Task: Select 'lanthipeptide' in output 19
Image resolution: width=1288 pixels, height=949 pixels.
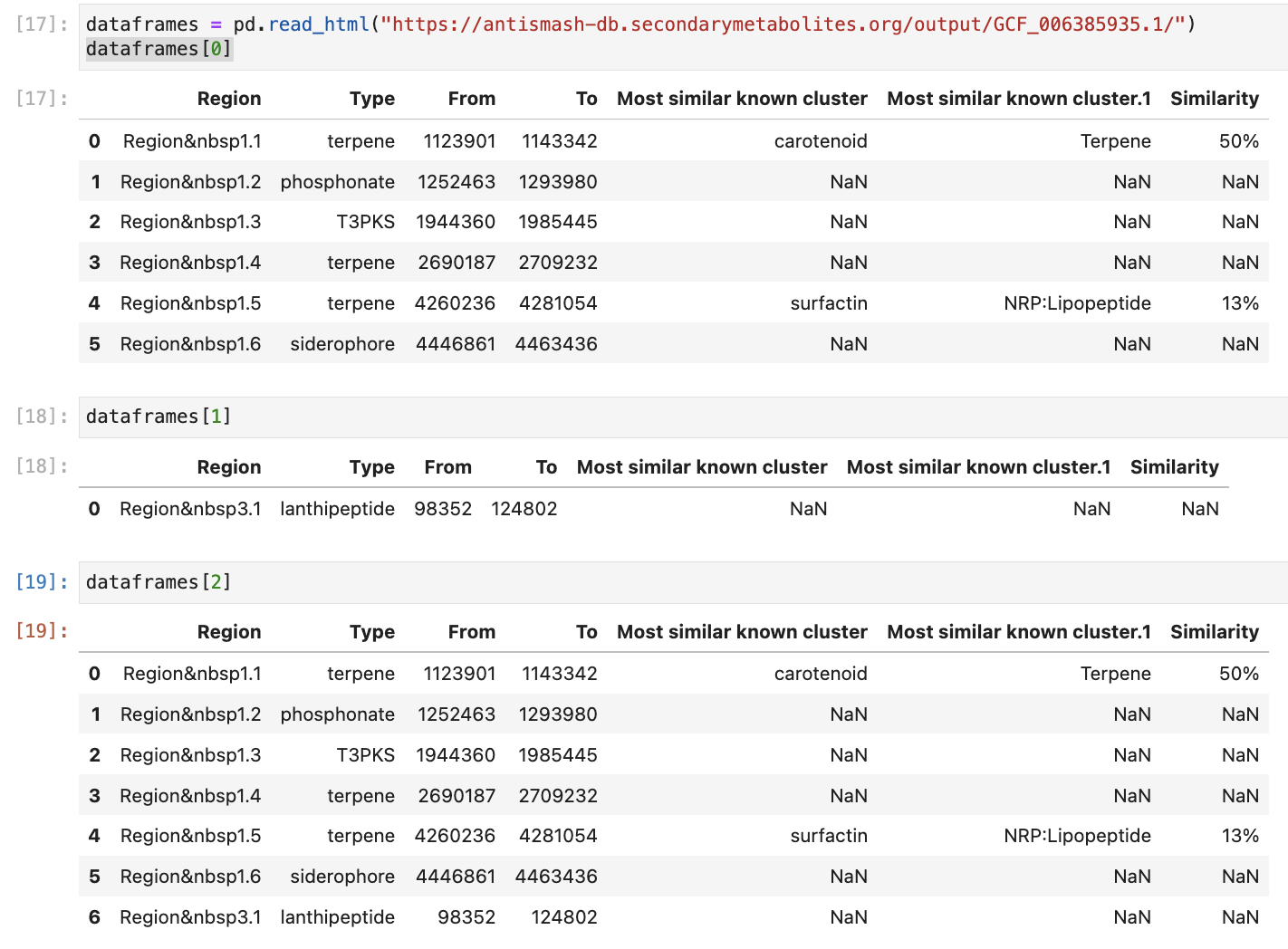Action: tap(338, 917)
